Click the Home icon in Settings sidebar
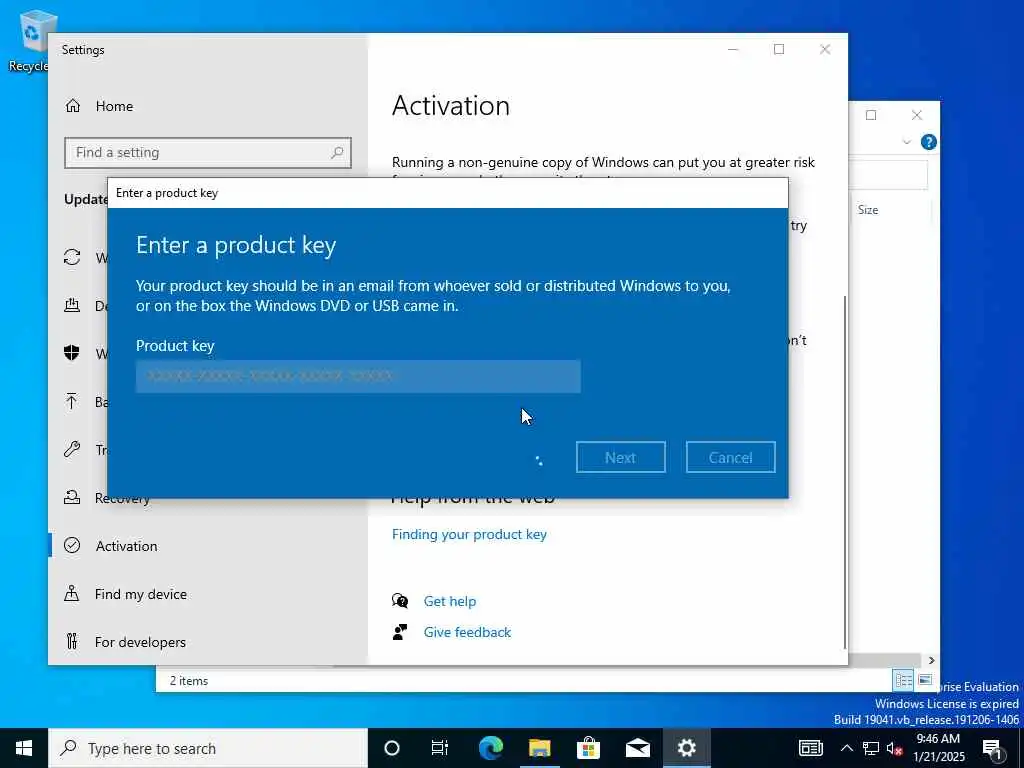The height and width of the screenshot is (768, 1024). click(72, 106)
